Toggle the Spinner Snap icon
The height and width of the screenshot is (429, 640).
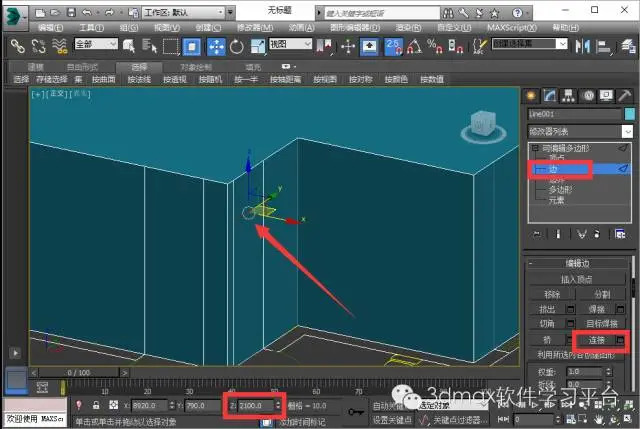pyautogui.click(x=456, y=46)
